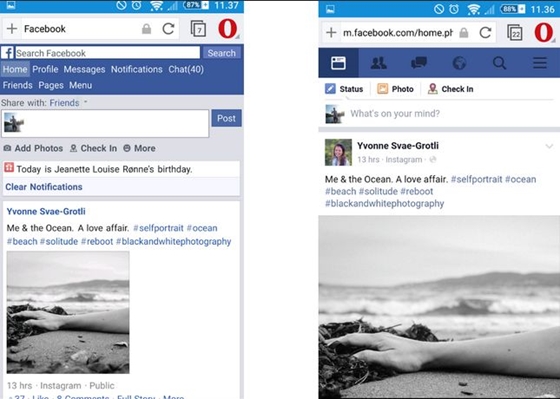Screen dimensions: 560x399
Task: Open Jeanette Louise Rønne's birthday notice
Action: tap(121, 169)
